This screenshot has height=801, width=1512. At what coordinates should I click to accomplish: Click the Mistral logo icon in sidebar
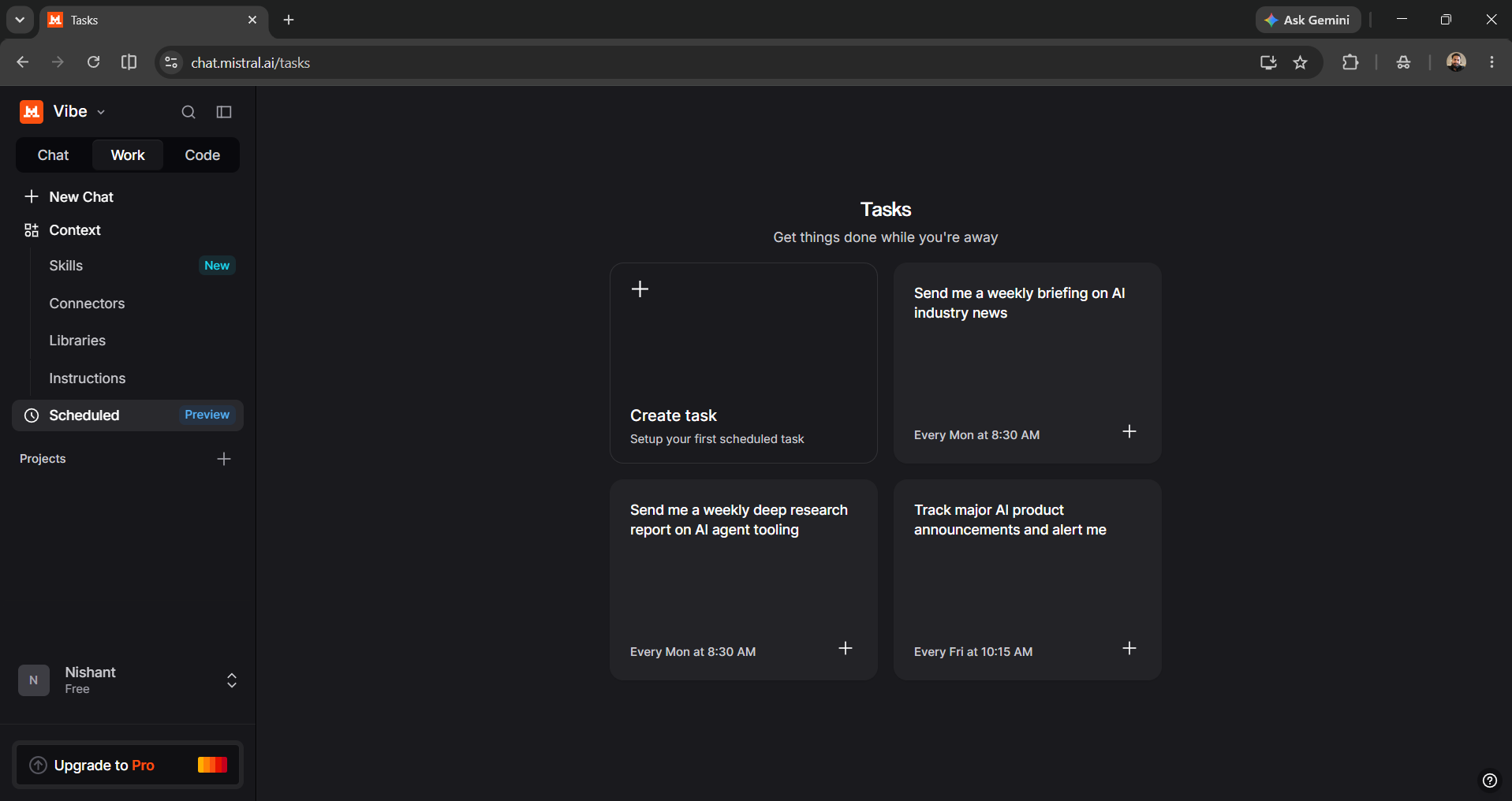click(x=32, y=112)
